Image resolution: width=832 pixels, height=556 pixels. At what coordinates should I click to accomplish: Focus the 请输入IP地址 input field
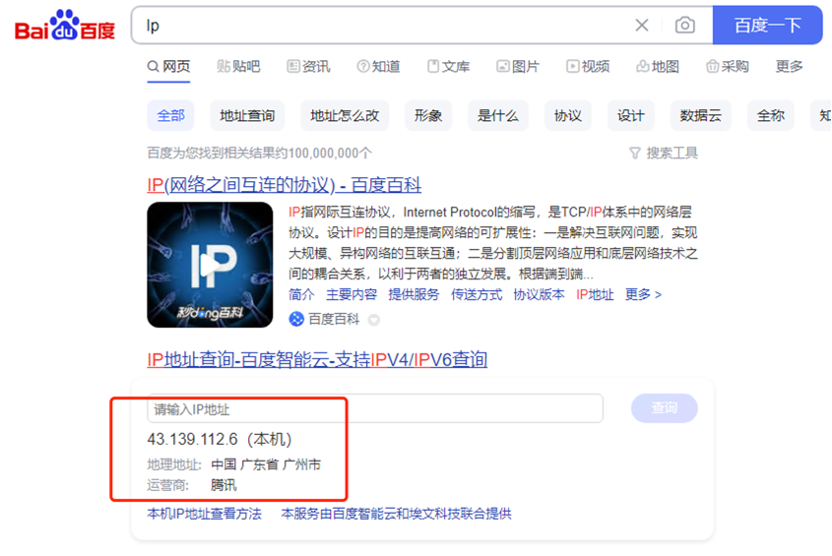[x=375, y=409]
